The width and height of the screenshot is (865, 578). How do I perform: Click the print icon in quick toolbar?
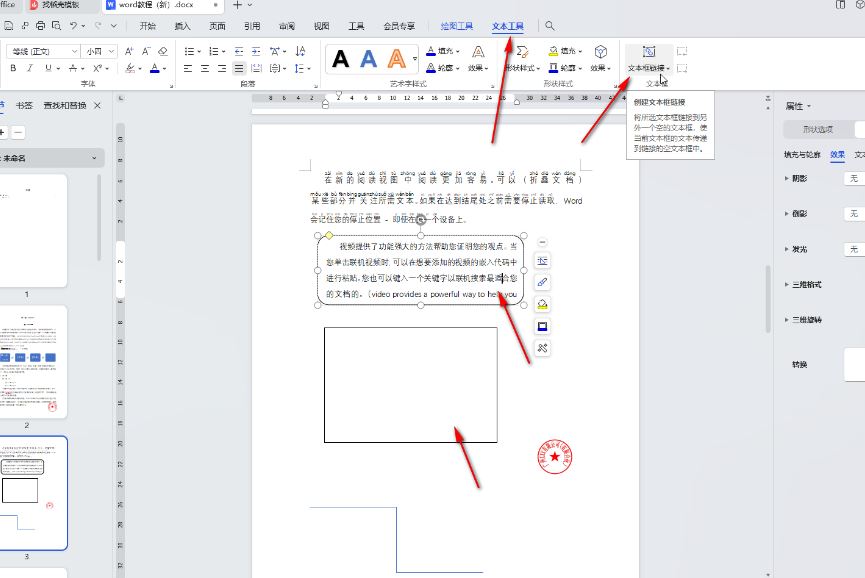[40, 26]
